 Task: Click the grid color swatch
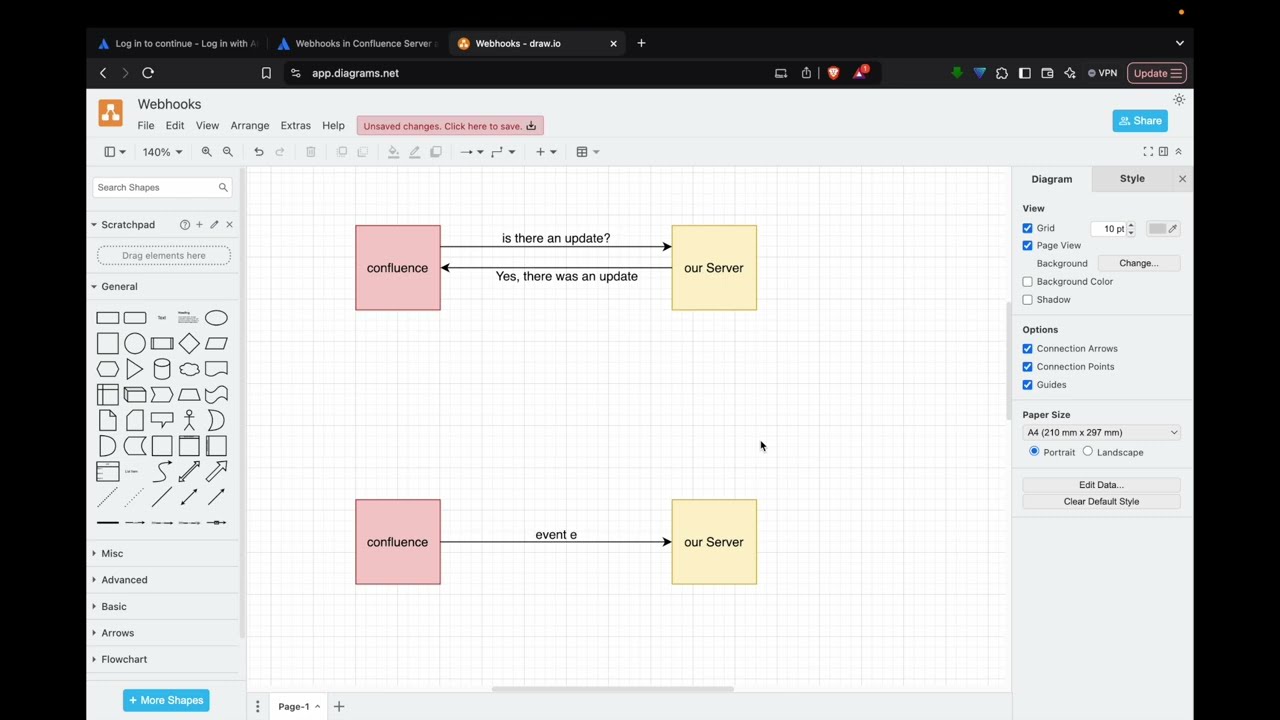pos(1163,229)
